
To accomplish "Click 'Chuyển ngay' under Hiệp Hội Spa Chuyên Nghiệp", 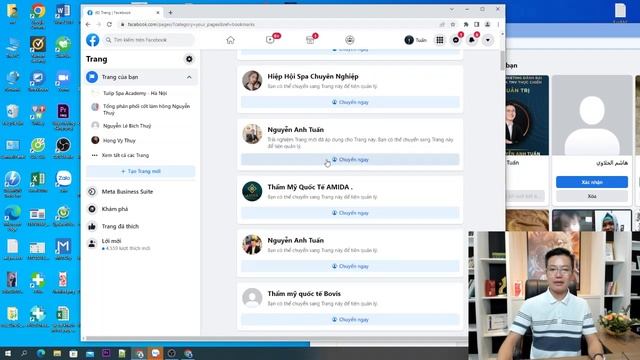I will (350, 102).
